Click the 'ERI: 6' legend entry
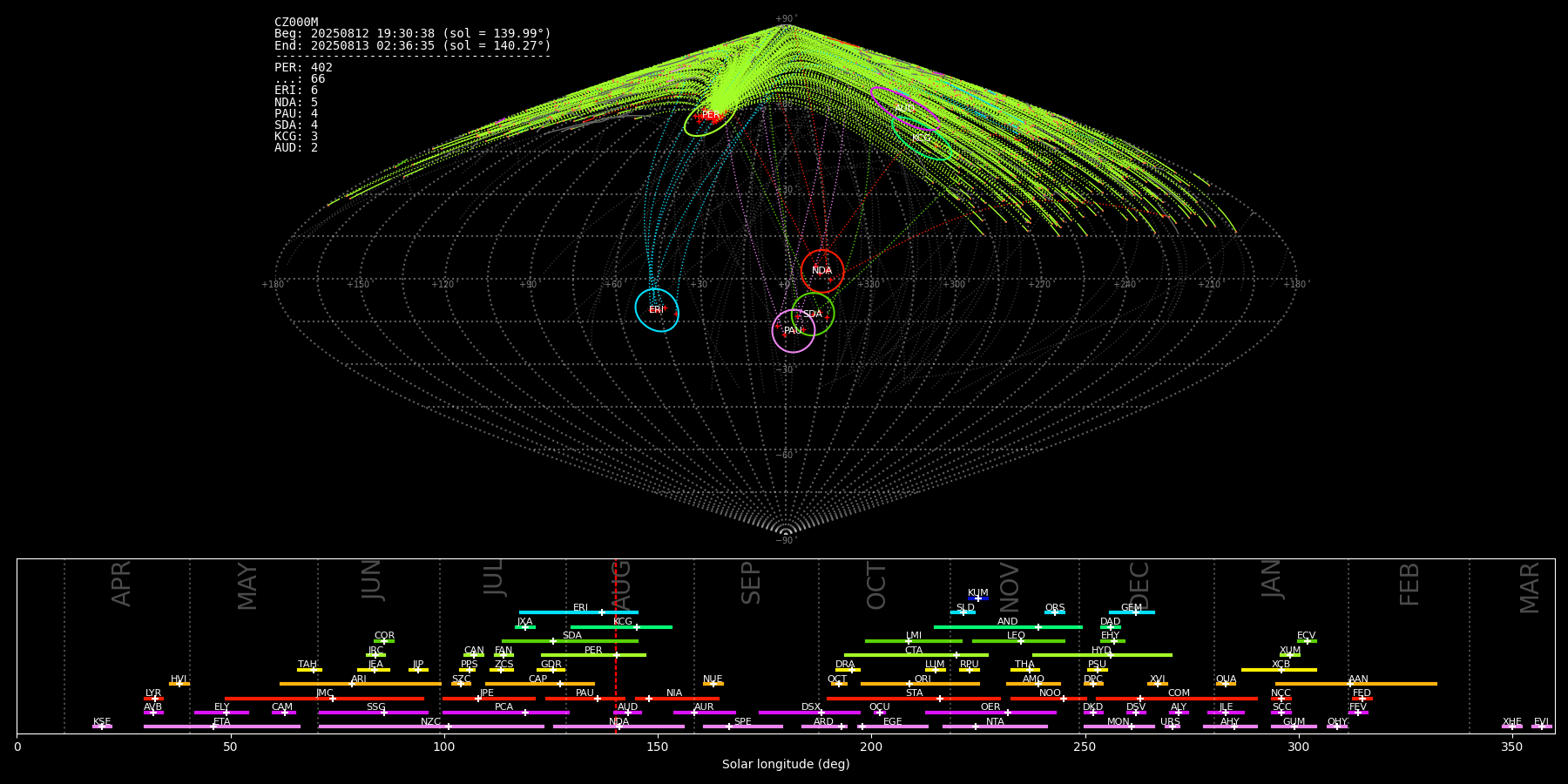Viewport: 1568px width, 784px height. (x=296, y=91)
